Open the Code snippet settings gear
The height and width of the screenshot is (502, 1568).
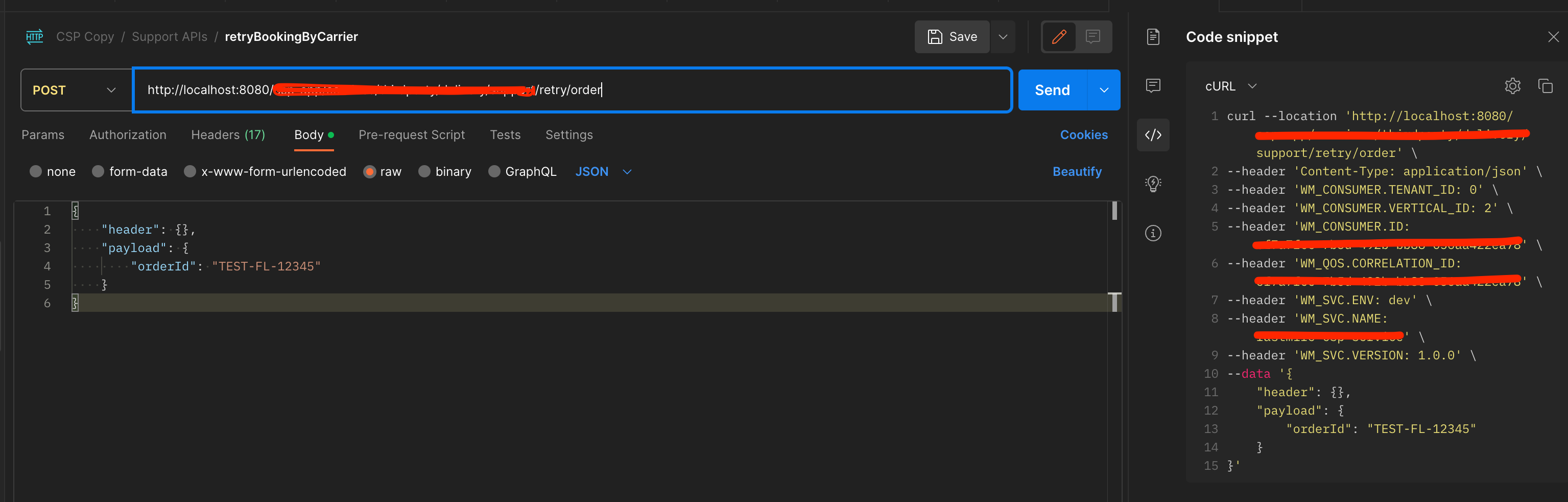tap(1513, 86)
